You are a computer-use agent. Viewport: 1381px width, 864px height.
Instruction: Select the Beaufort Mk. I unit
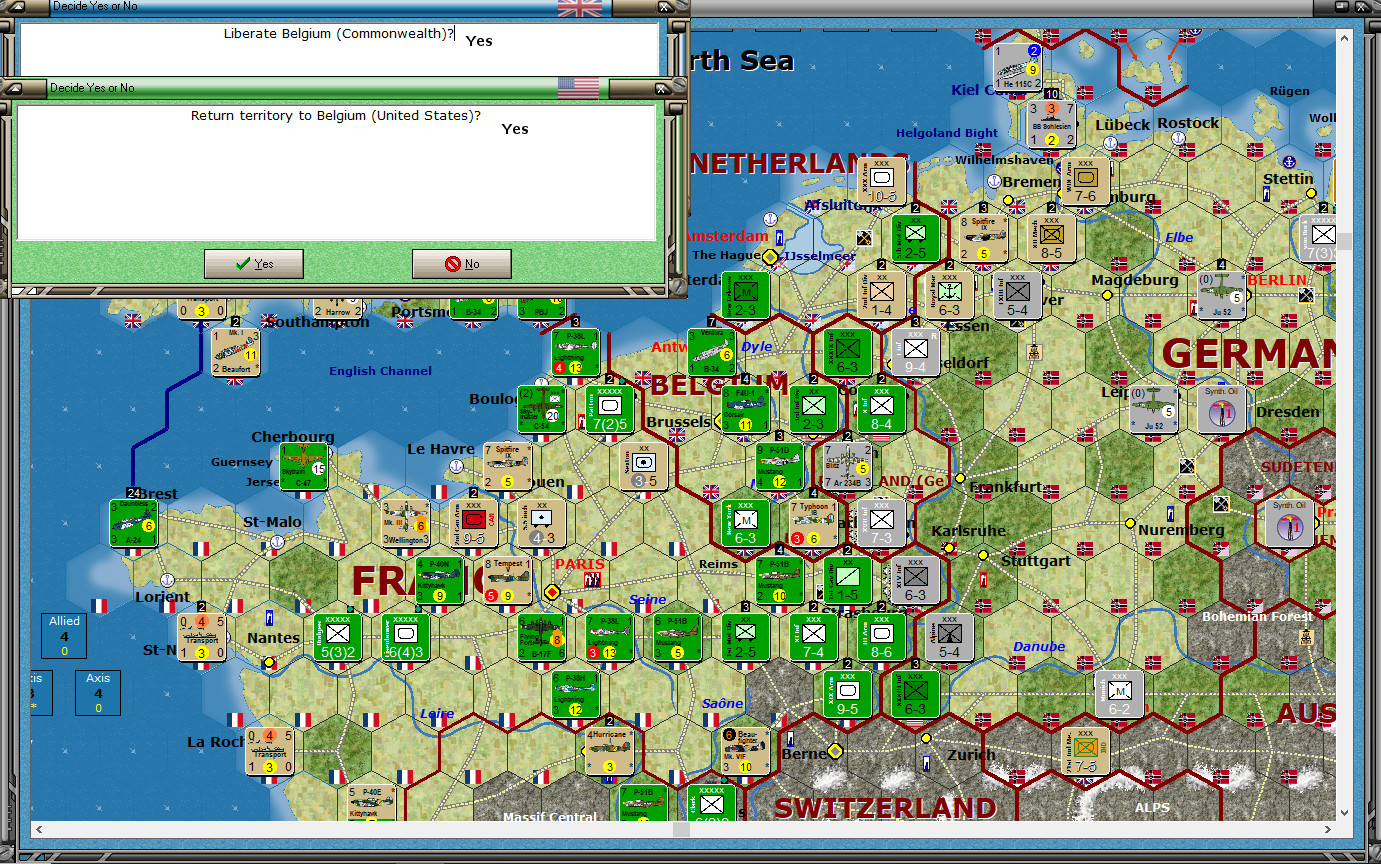pyautogui.click(x=236, y=352)
